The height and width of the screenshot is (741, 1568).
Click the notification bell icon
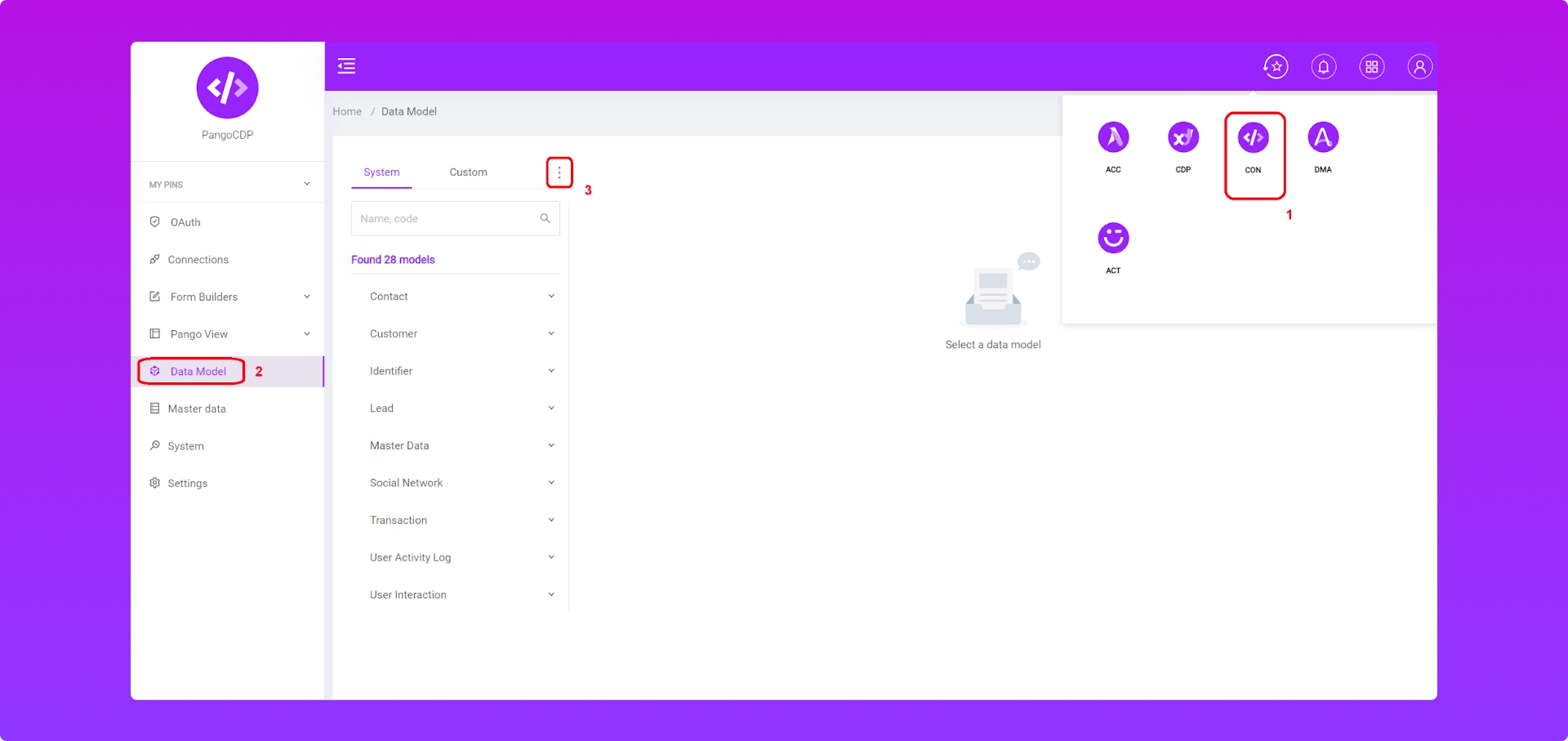(x=1323, y=67)
